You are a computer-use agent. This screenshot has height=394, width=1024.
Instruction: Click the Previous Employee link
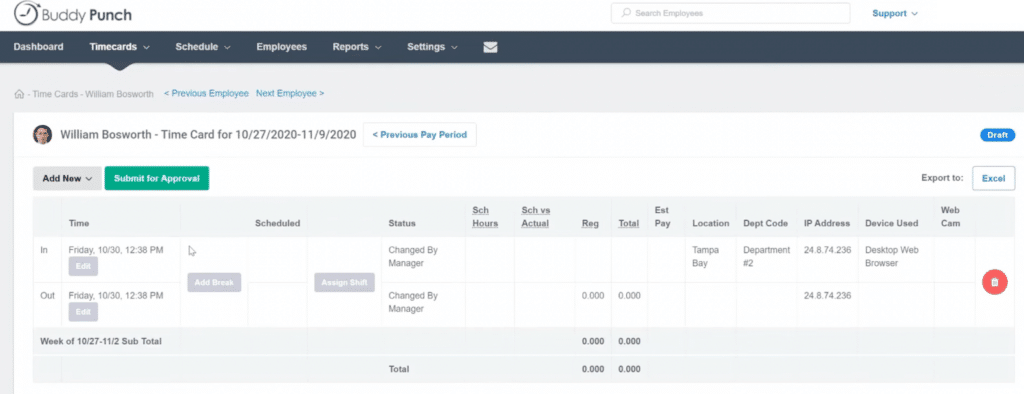point(206,93)
